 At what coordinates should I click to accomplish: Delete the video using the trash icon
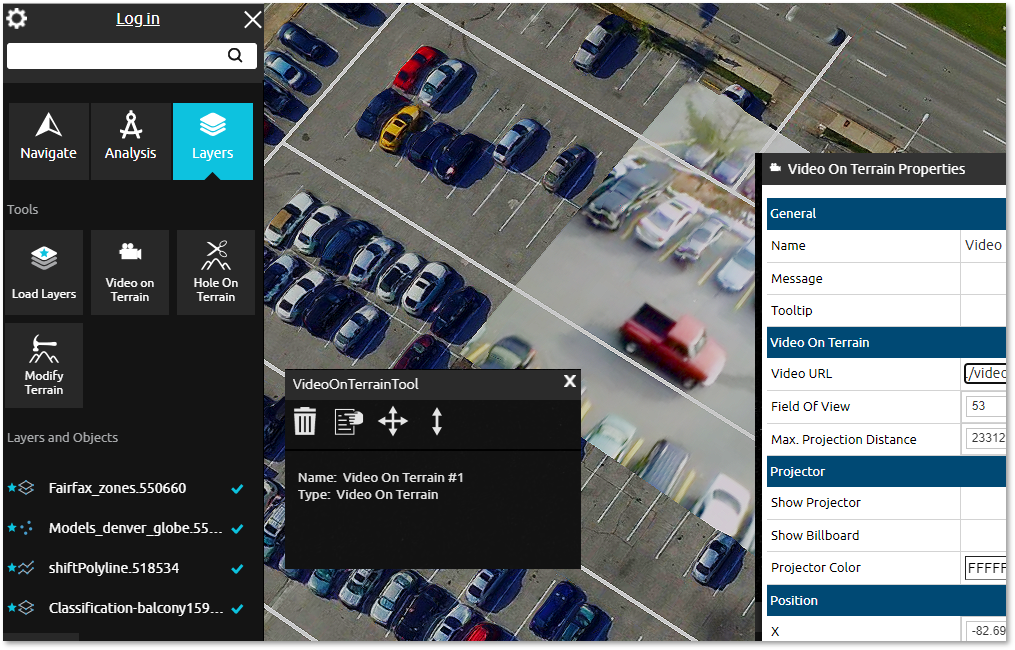(x=305, y=421)
